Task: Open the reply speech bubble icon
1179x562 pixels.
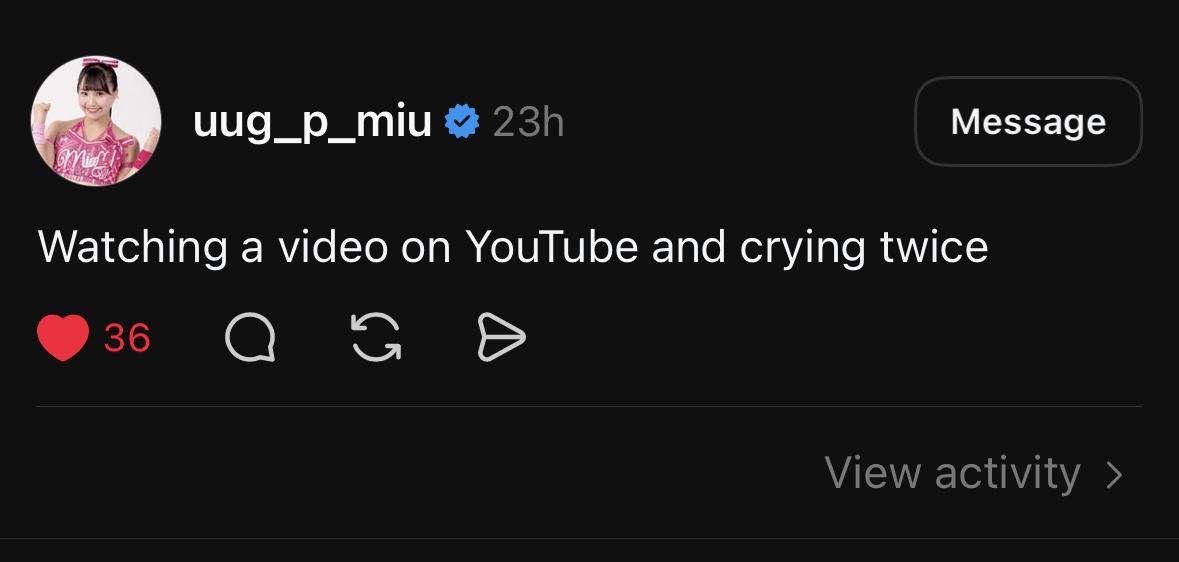Action: pos(250,337)
